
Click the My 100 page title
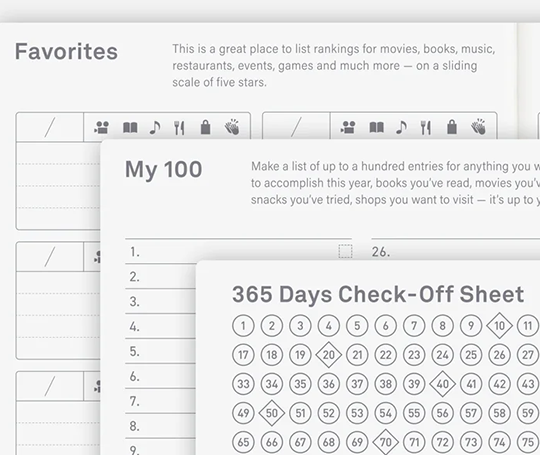[164, 169]
